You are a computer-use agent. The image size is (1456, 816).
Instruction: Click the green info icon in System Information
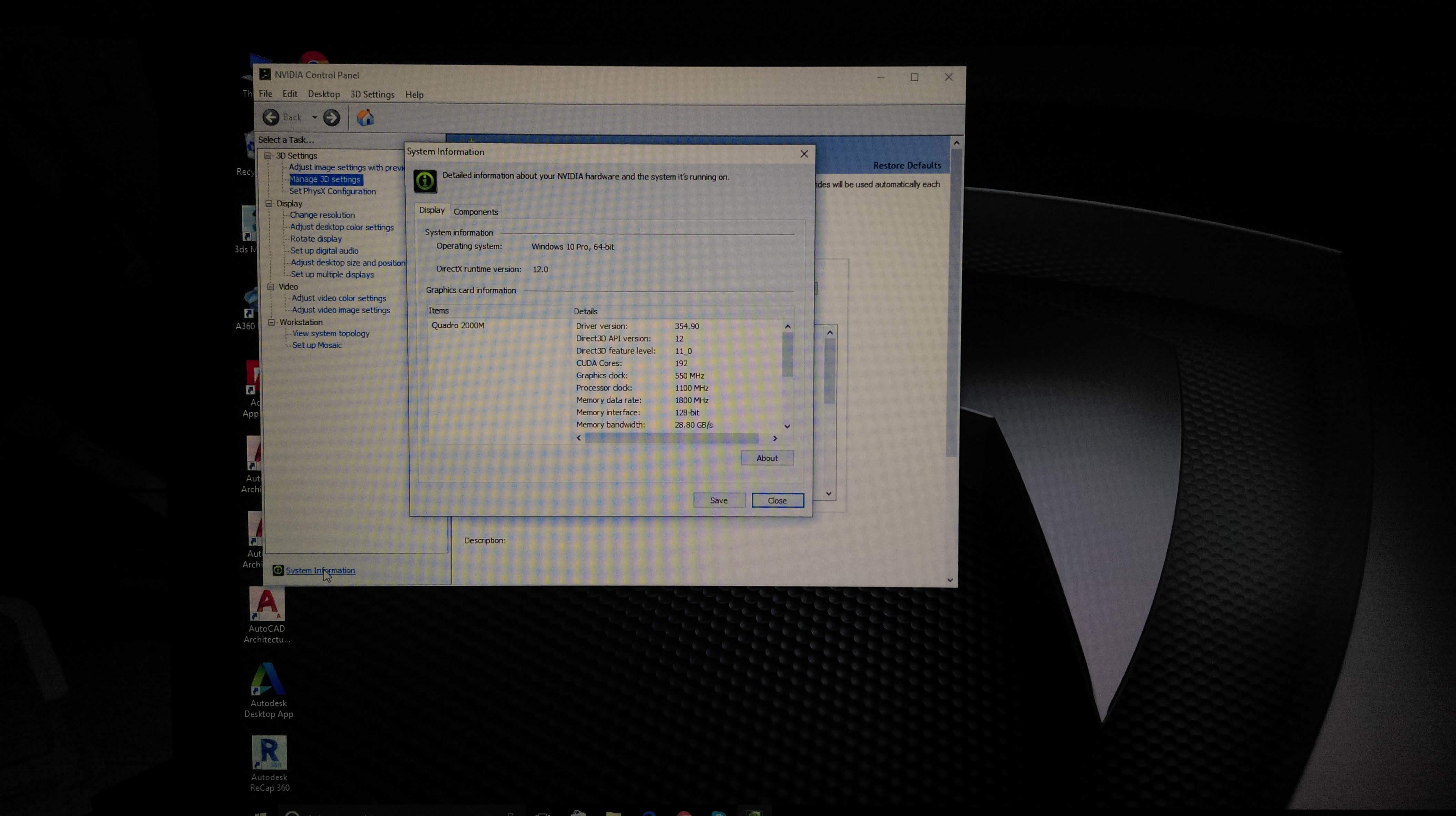425,181
